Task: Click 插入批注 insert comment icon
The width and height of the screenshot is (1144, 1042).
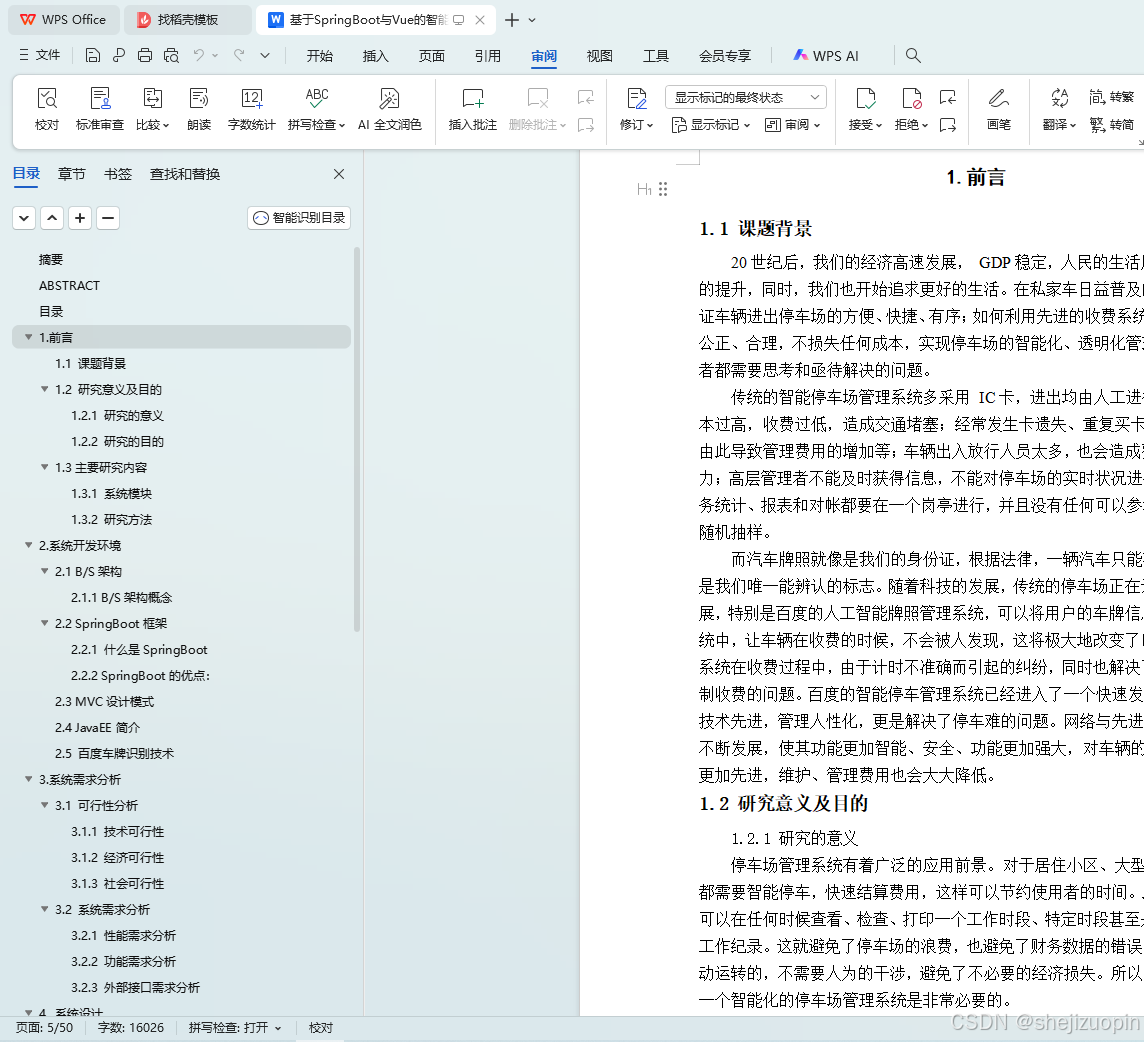Action: 472,109
